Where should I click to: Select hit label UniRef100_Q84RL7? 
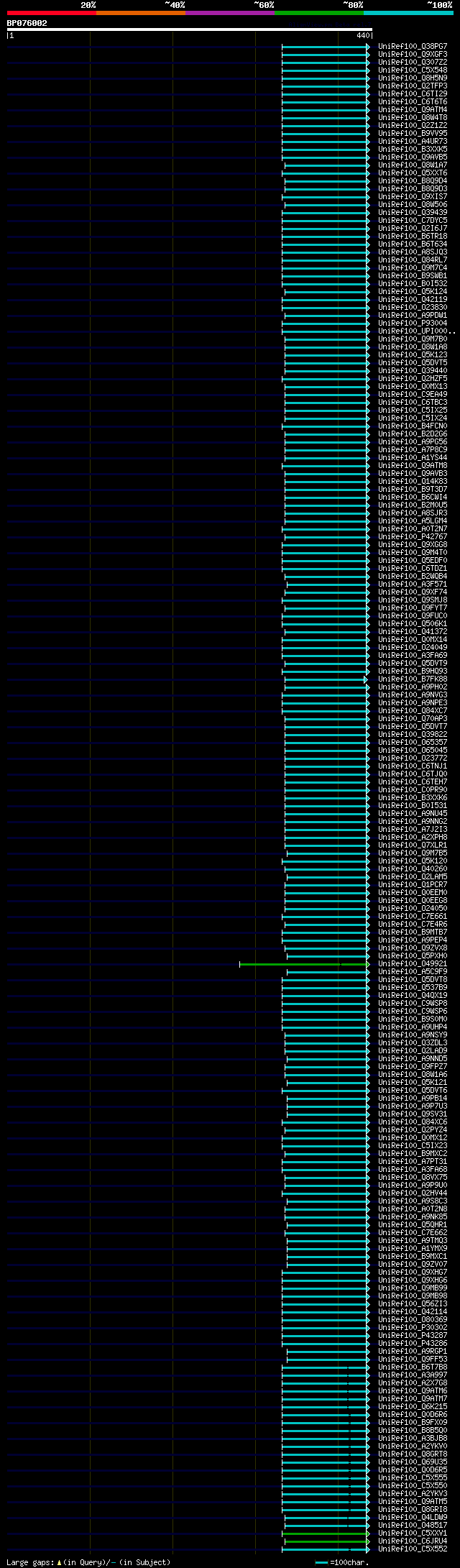click(413, 260)
